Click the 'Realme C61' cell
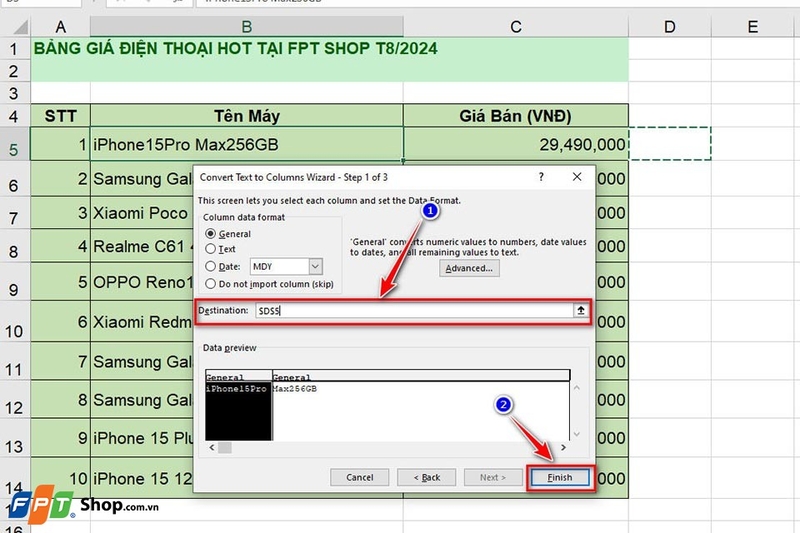Screen dimensions: 800x533 pyautogui.click(x=142, y=246)
